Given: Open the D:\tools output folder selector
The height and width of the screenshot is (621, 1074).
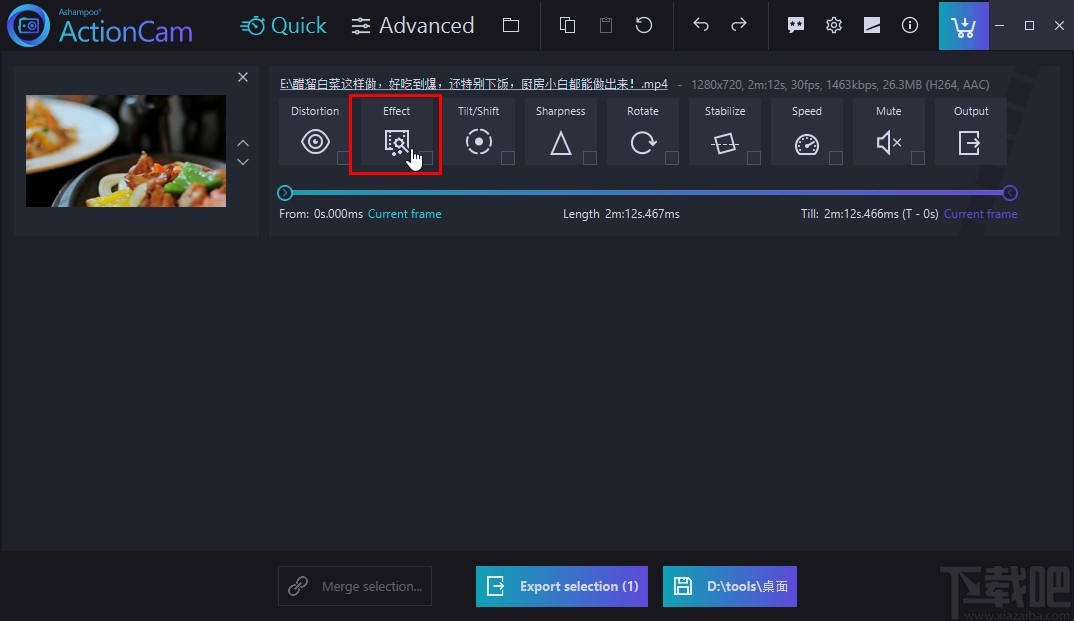Looking at the screenshot, I should pyautogui.click(x=729, y=586).
